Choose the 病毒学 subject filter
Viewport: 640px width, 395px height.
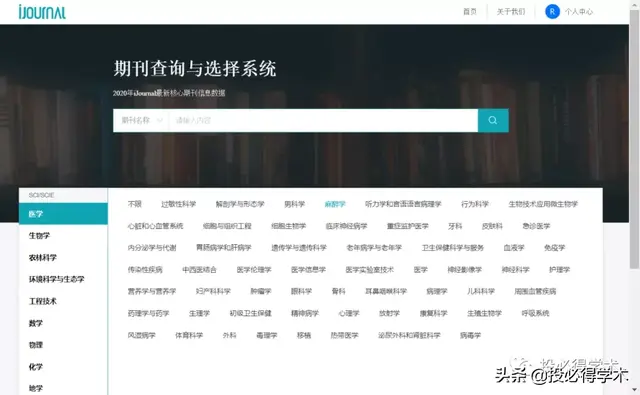470,335
